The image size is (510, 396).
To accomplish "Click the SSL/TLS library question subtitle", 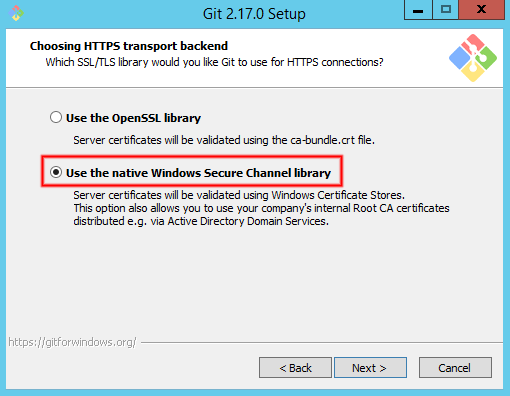I will (214, 62).
